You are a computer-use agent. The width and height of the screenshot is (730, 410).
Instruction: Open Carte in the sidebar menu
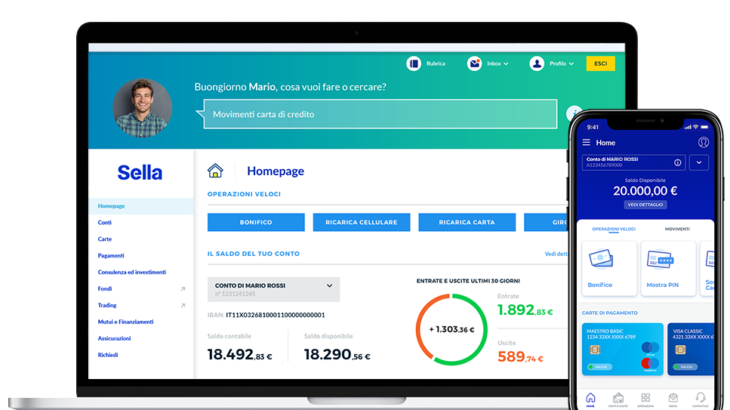105,239
